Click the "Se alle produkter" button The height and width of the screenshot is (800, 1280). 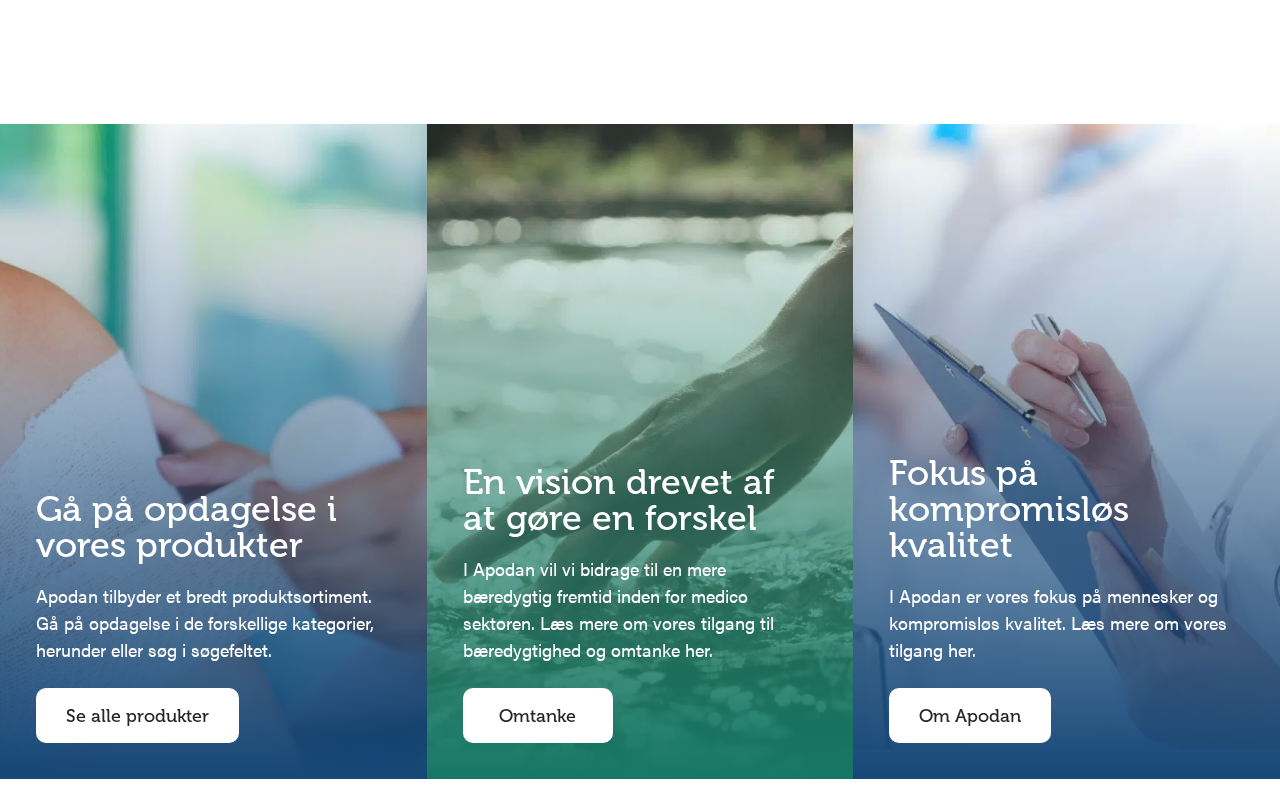tap(137, 716)
